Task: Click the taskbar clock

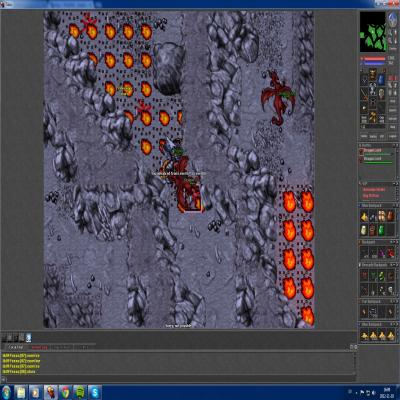Action: 387,392
